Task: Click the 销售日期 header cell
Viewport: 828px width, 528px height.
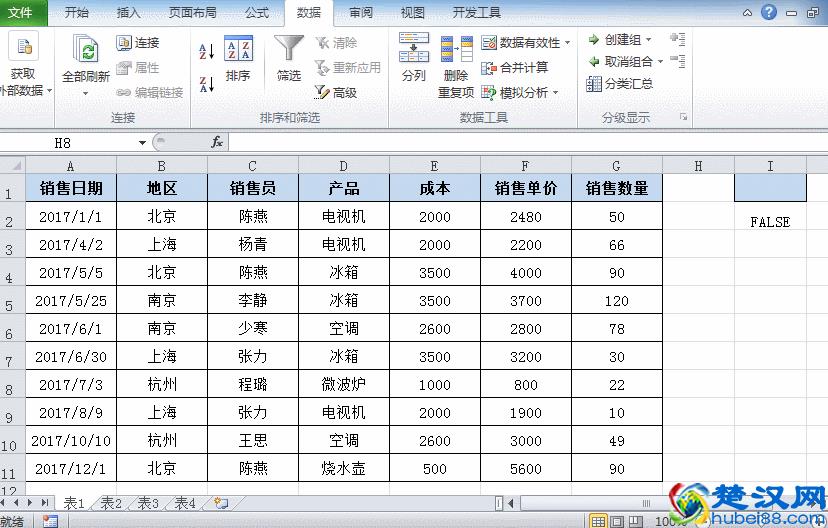Action: [71, 188]
